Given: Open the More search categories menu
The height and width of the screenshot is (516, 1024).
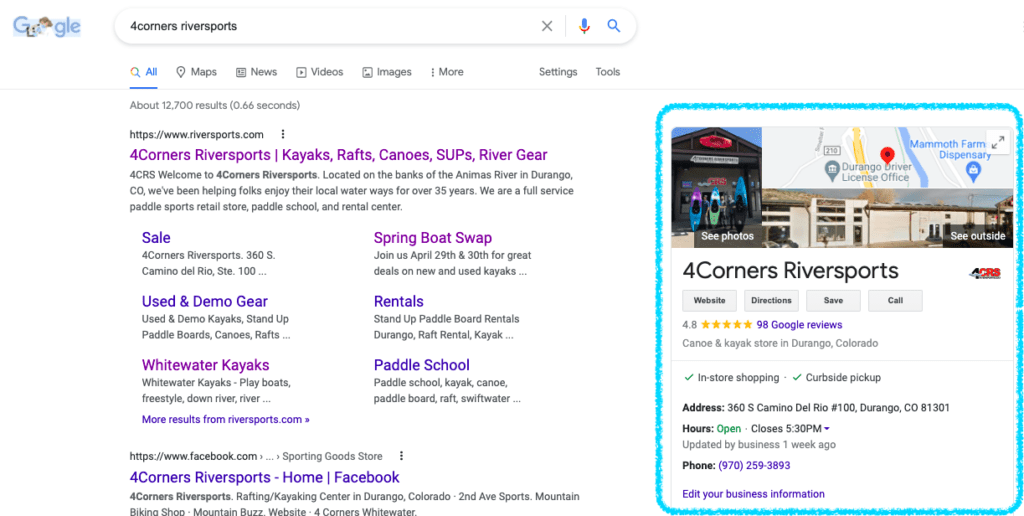Looking at the screenshot, I should [447, 72].
